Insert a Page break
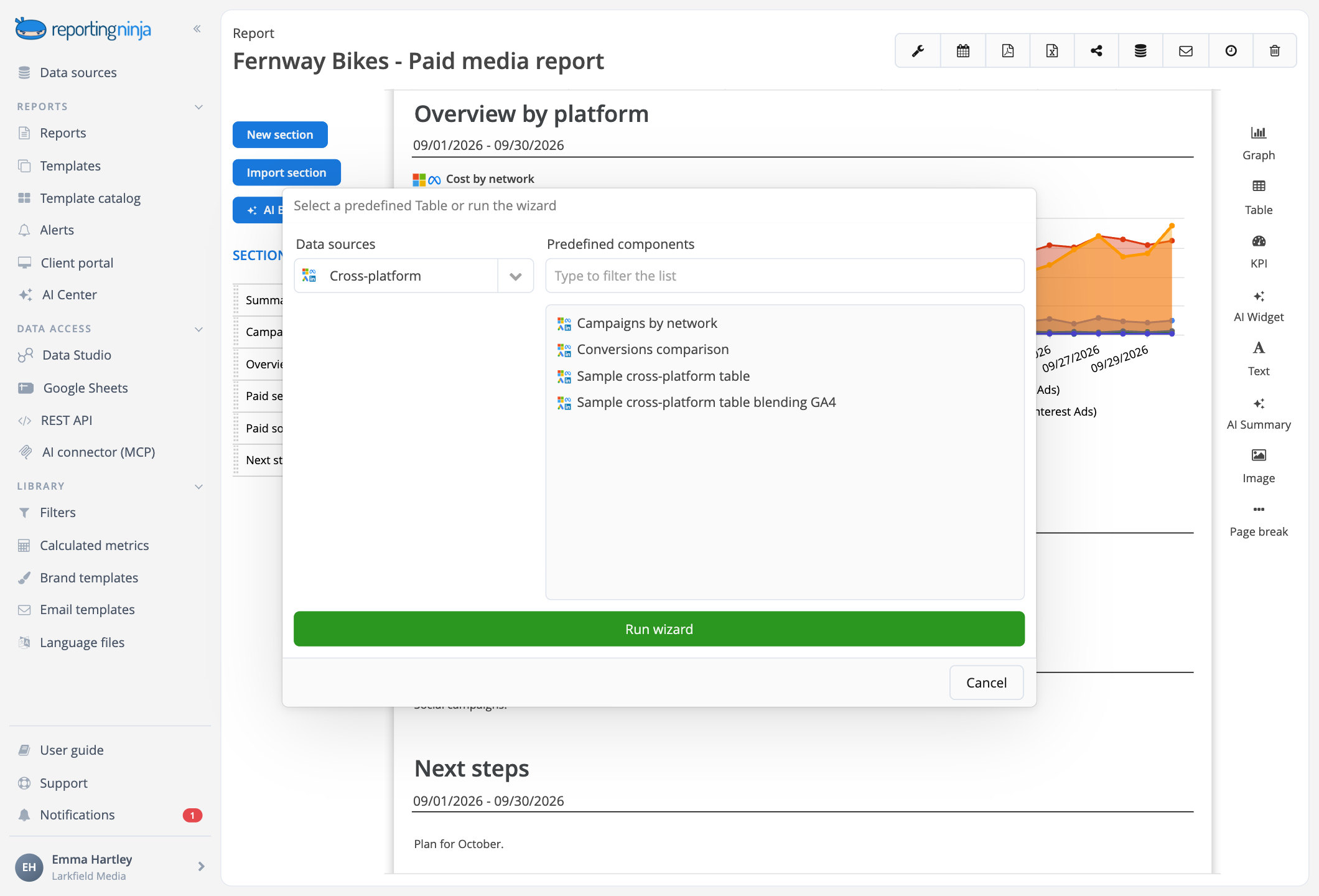Viewport: 1319px width, 896px height. click(1258, 520)
